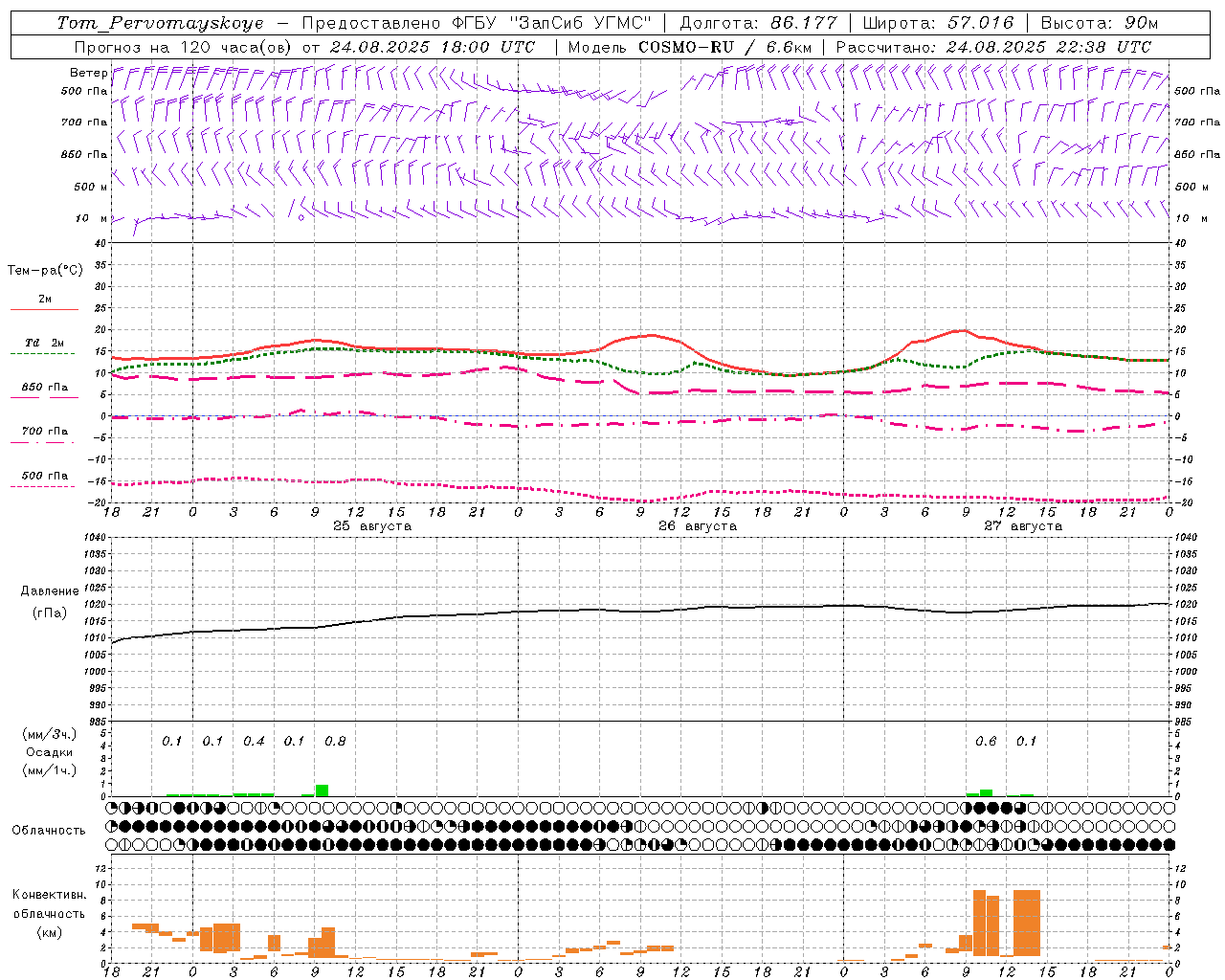Click the Давление pressure label

[50, 591]
